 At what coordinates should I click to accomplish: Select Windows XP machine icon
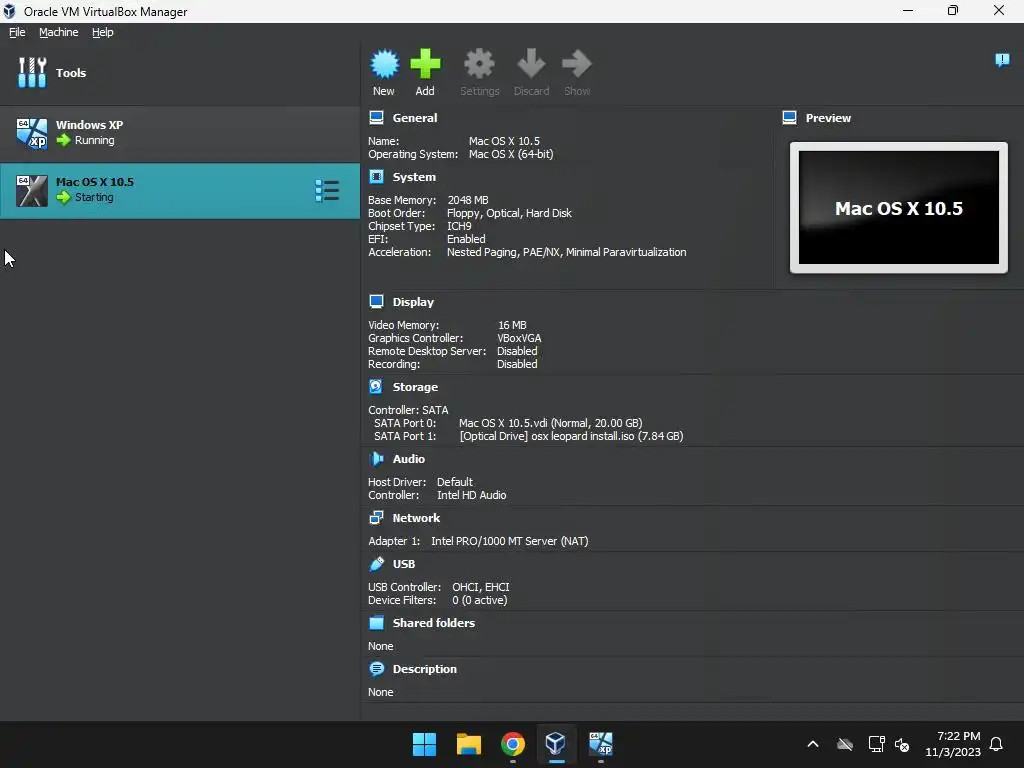click(x=32, y=133)
